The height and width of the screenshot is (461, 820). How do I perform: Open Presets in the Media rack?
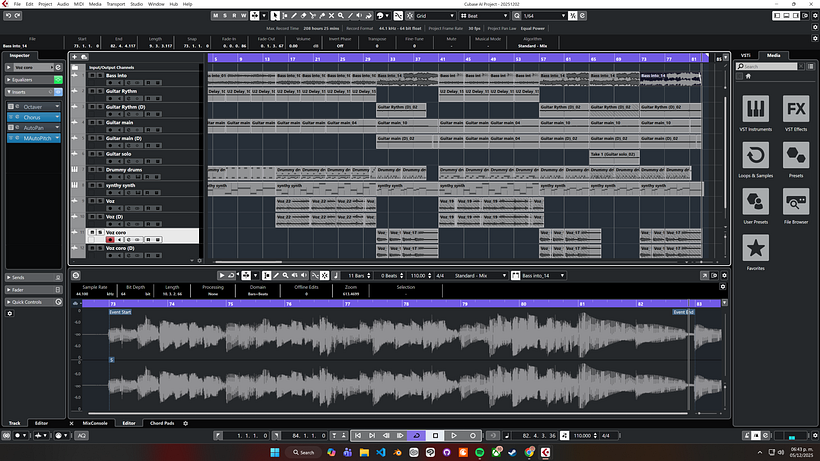(x=796, y=160)
